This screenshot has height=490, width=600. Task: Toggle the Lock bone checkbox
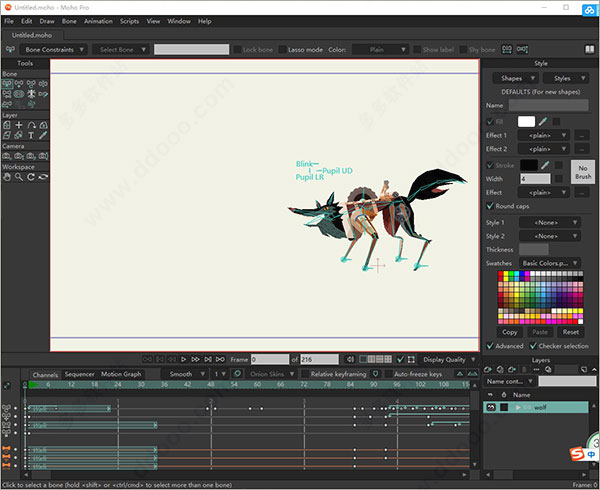click(237, 49)
